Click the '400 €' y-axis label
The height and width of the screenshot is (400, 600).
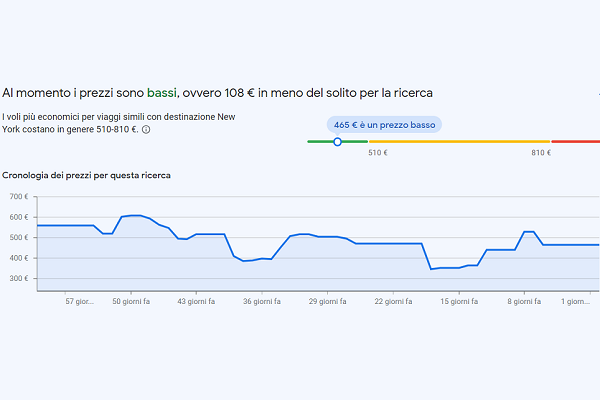click(x=19, y=258)
